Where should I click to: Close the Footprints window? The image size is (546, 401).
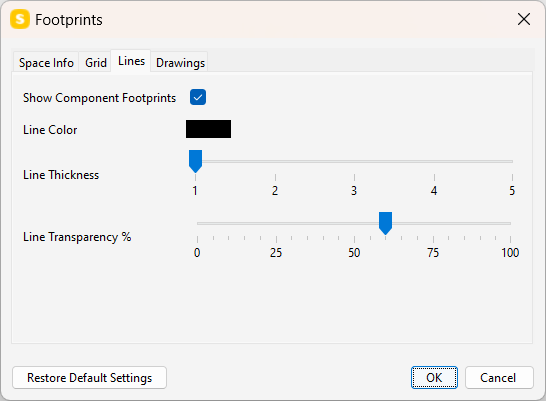pos(524,19)
